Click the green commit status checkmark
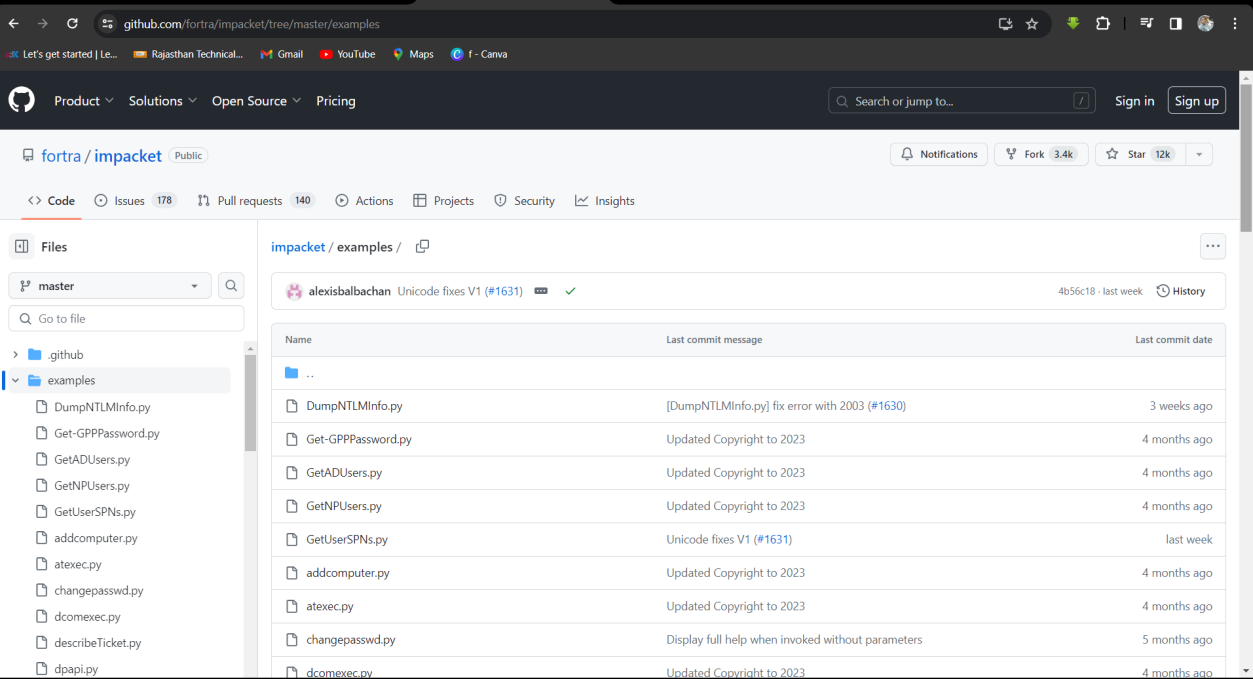 pos(570,291)
